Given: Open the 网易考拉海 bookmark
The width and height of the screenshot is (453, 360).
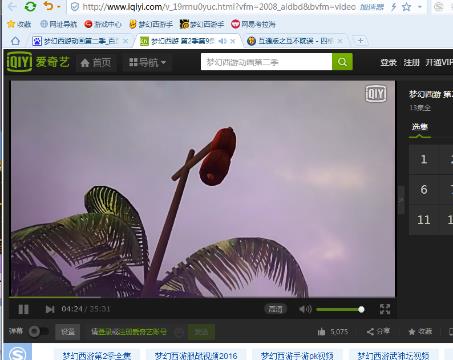Looking at the screenshot, I should (253, 24).
